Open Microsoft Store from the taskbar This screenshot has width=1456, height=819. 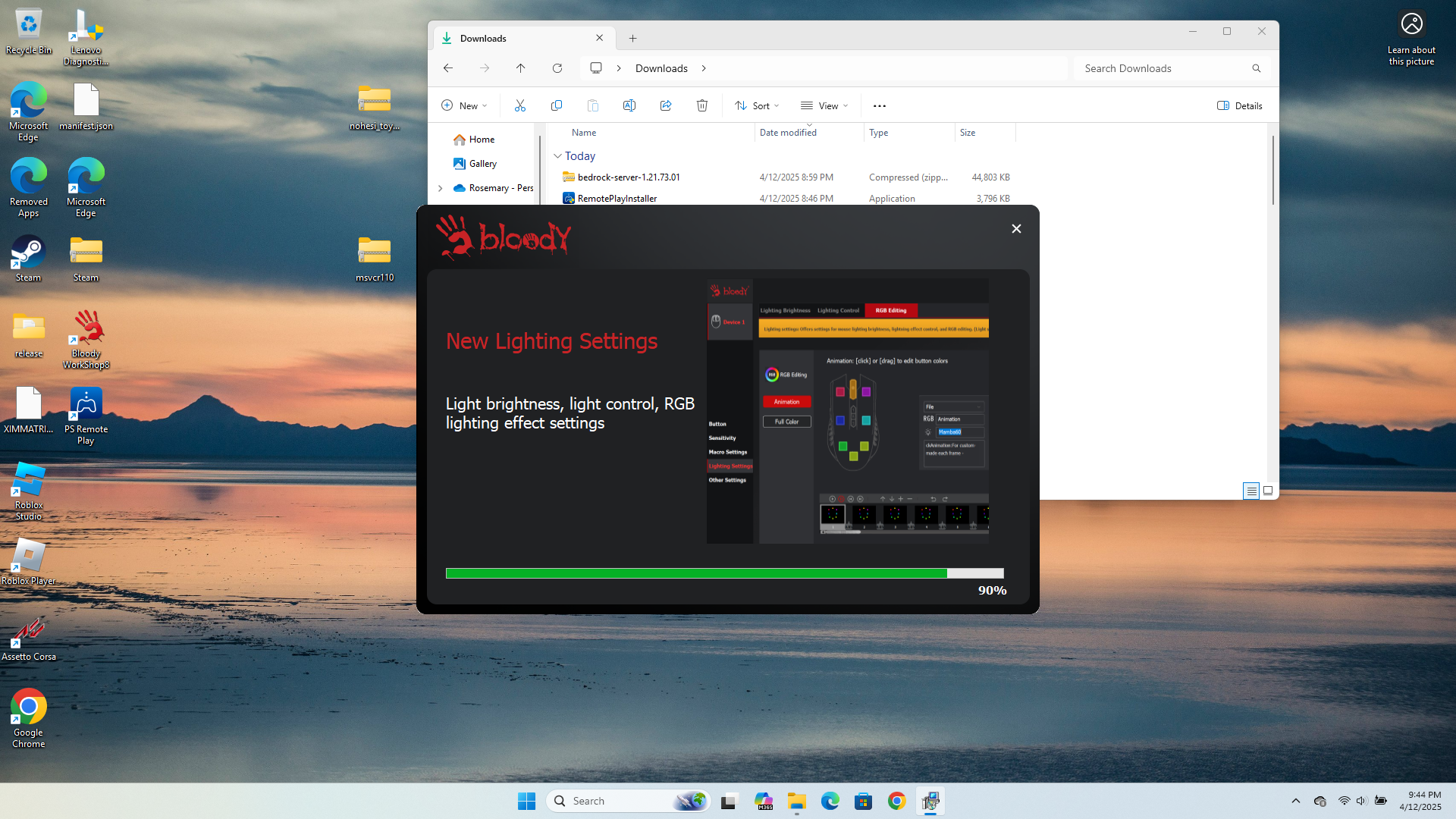coord(863,801)
